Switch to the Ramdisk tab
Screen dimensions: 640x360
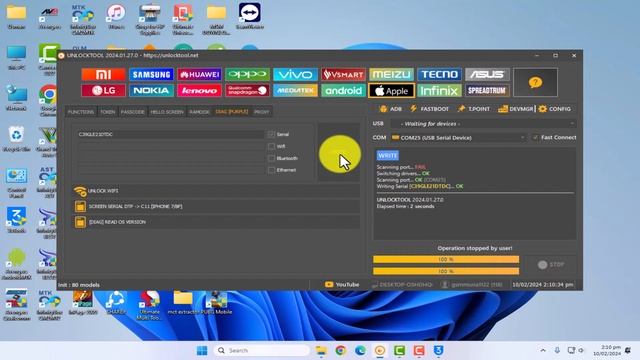pos(199,112)
